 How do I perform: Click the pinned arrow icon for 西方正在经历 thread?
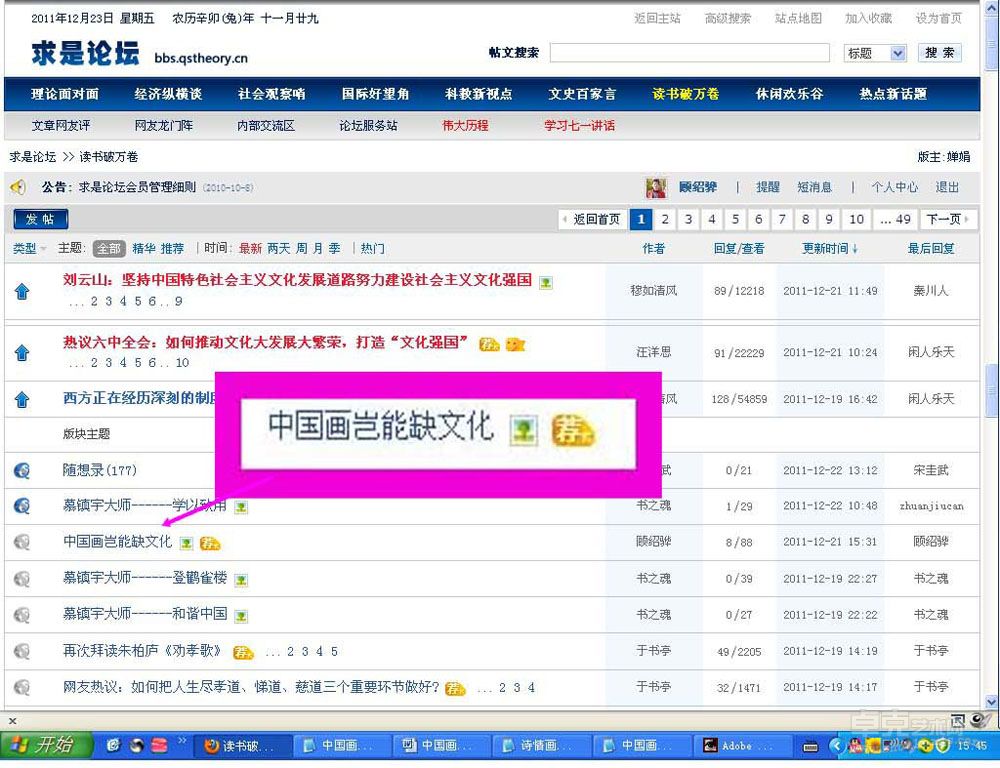(x=22, y=399)
